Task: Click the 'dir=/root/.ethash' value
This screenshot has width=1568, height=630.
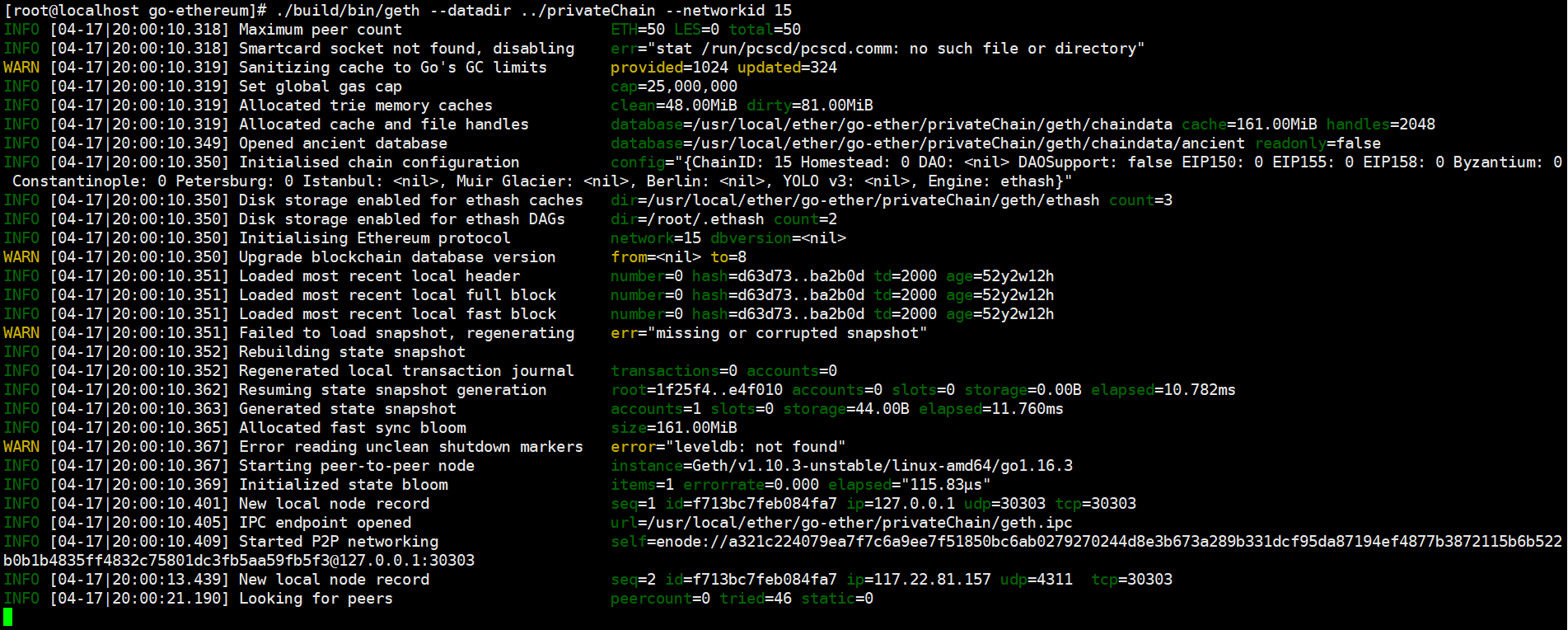Action: click(x=687, y=219)
